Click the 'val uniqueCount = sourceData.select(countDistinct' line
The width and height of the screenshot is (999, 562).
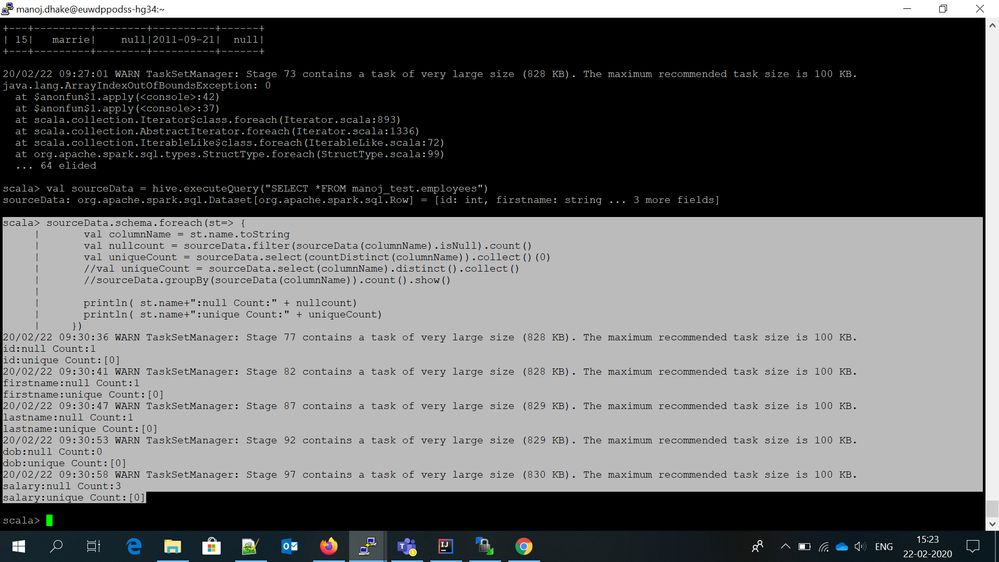pos(317,257)
